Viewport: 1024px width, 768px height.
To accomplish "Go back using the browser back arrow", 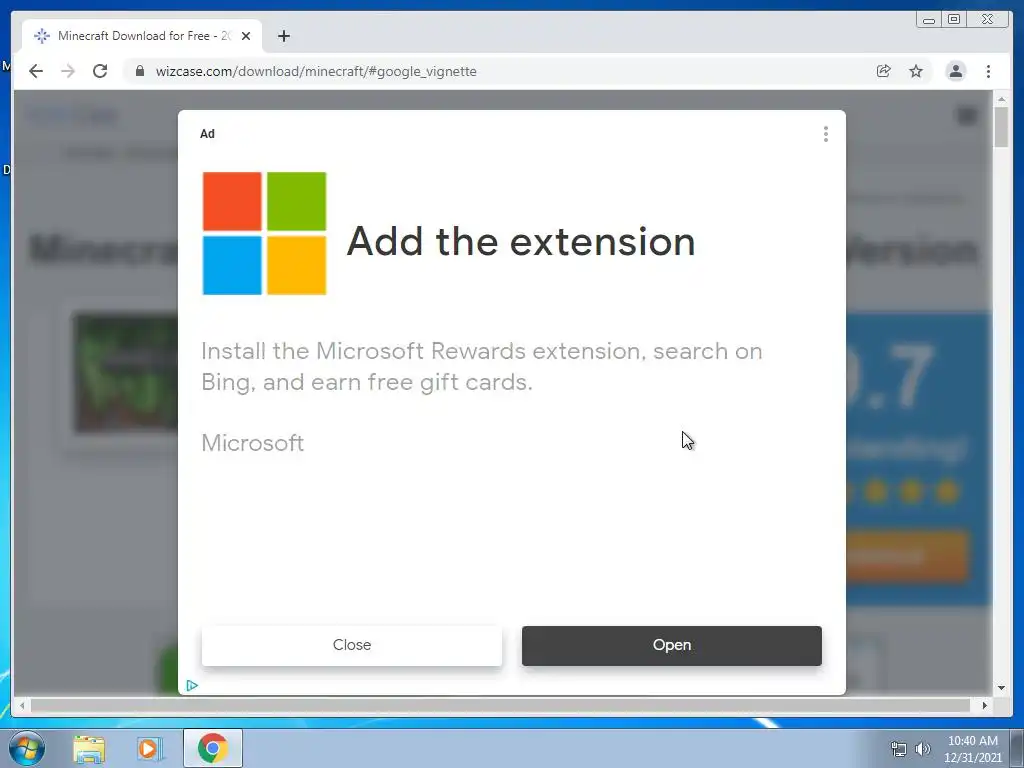I will click(x=36, y=71).
